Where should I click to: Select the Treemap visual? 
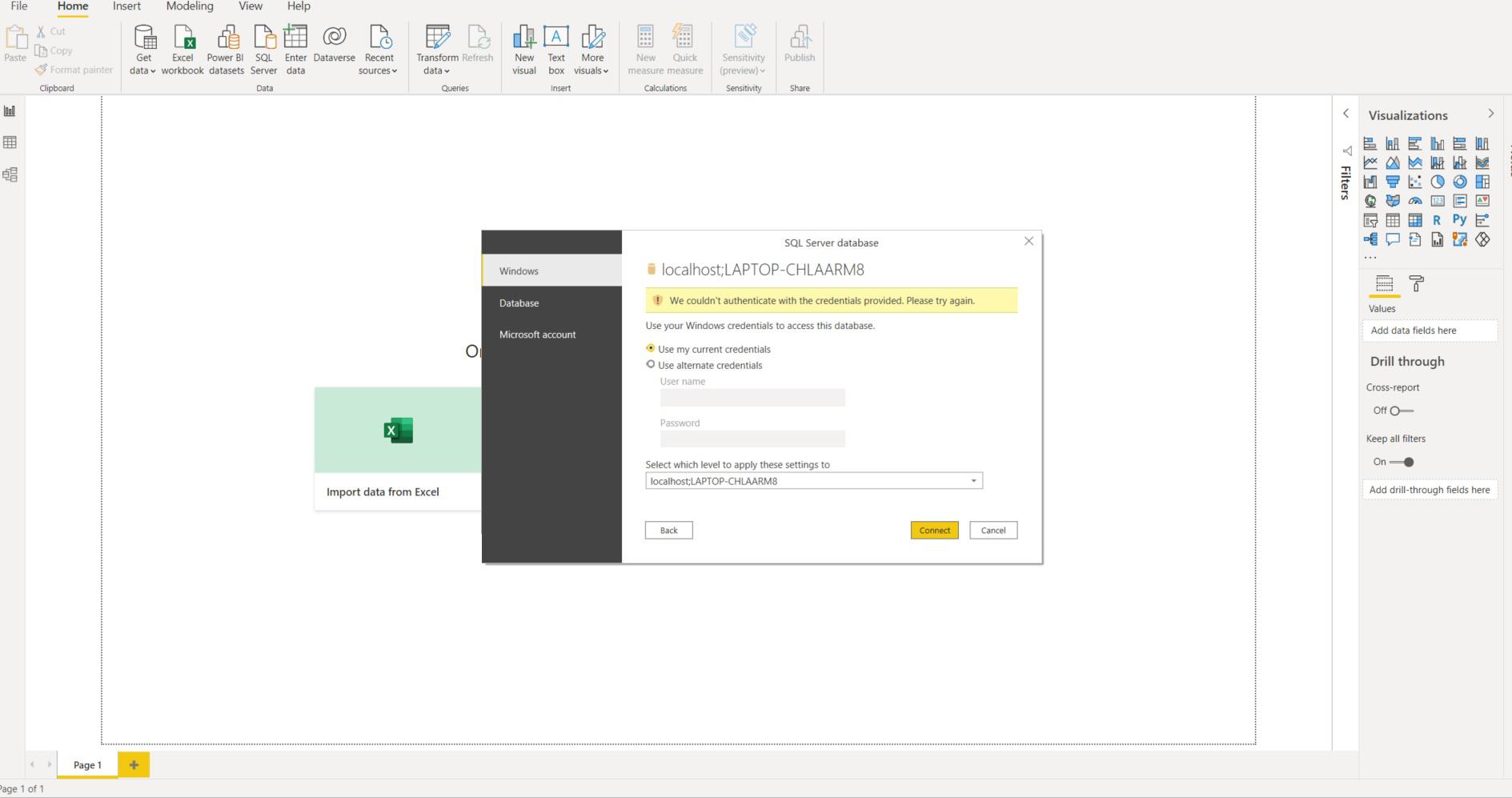[x=1482, y=182]
